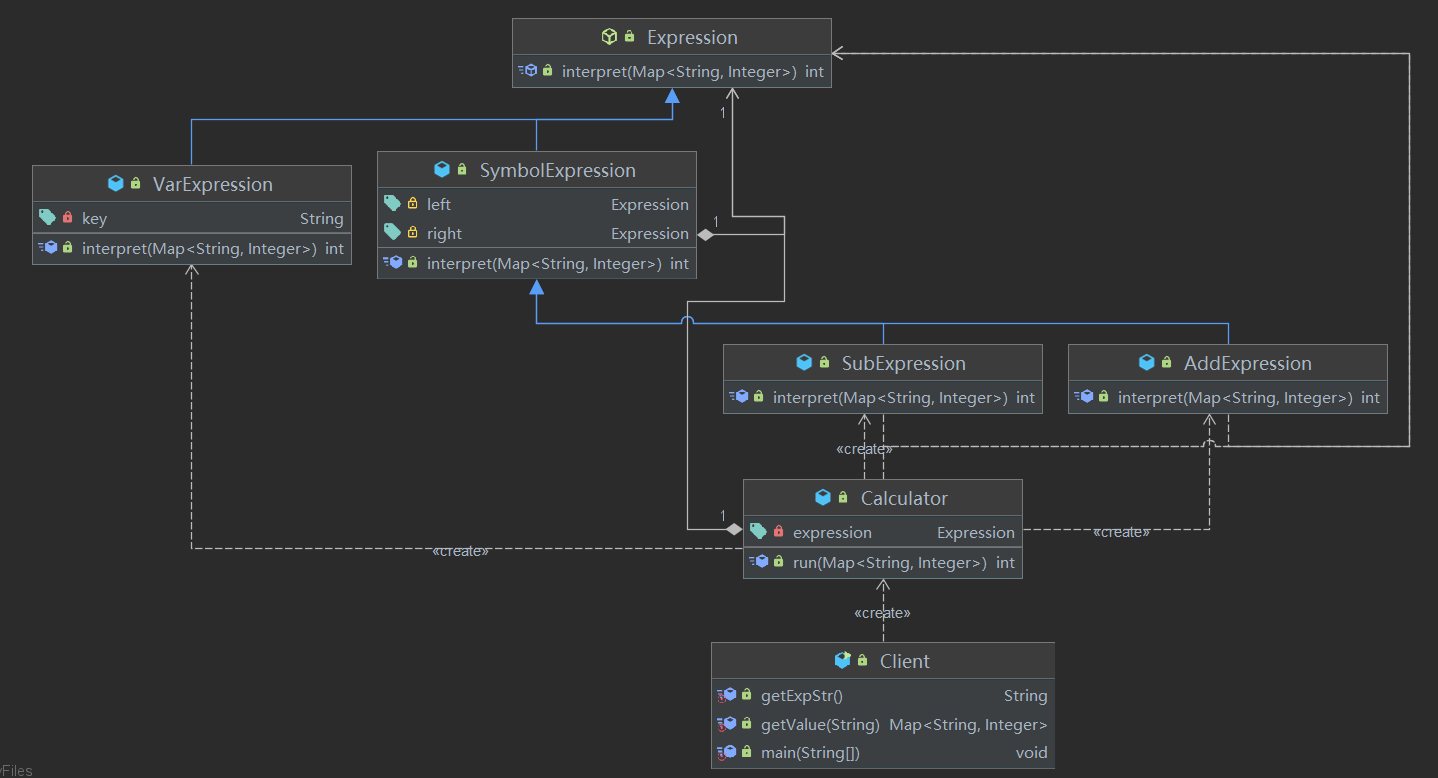
Task: Click void return type of main
Action: 1032,752
